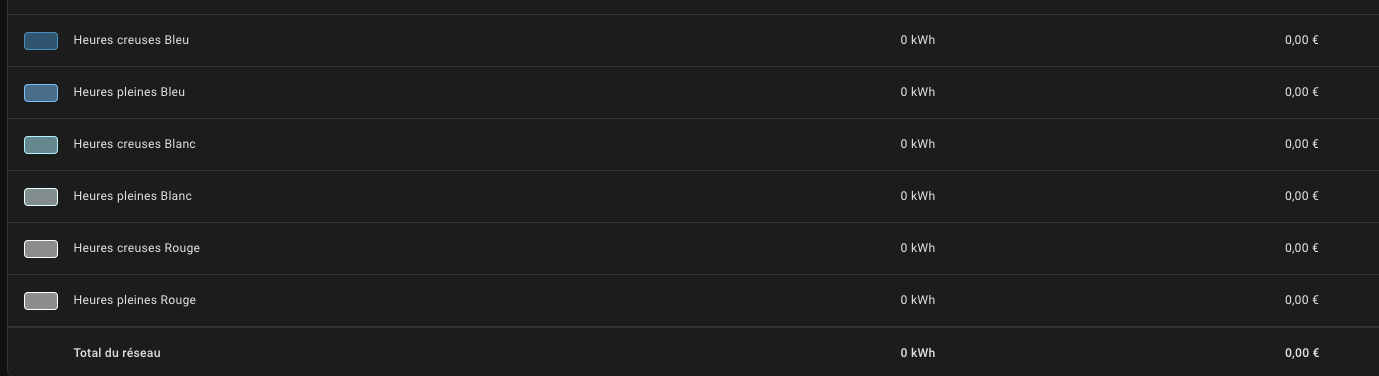Select the Heures pleines Blanc row label
Viewport: 1379px width, 376px height.
[132, 196]
